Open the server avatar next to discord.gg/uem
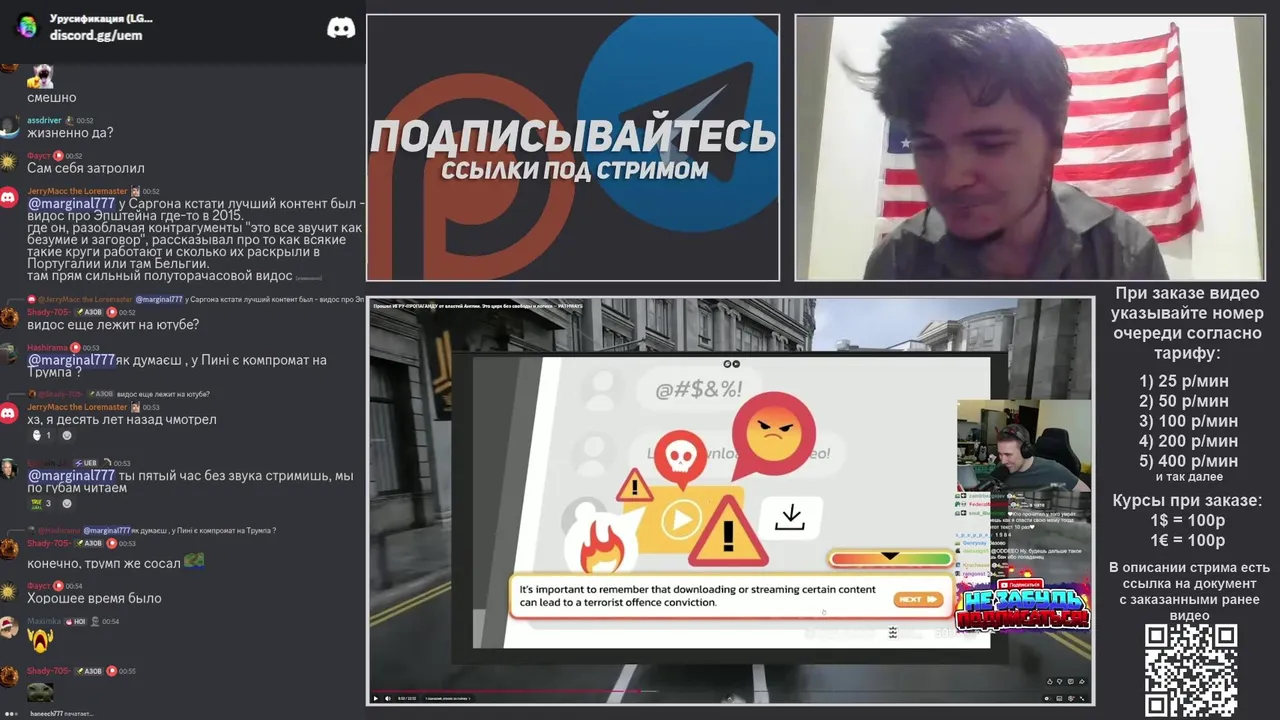 (27, 27)
